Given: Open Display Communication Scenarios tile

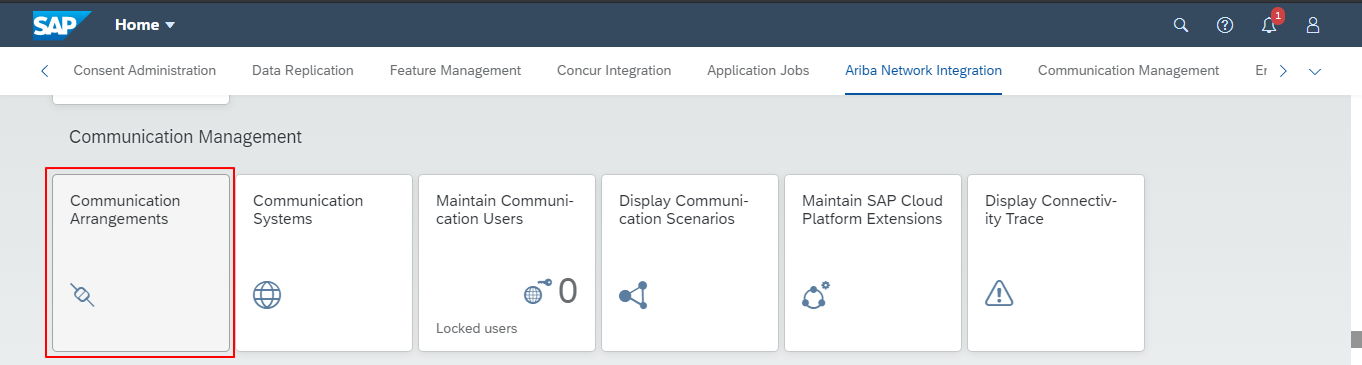Looking at the screenshot, I should click(x=690, y=263).
